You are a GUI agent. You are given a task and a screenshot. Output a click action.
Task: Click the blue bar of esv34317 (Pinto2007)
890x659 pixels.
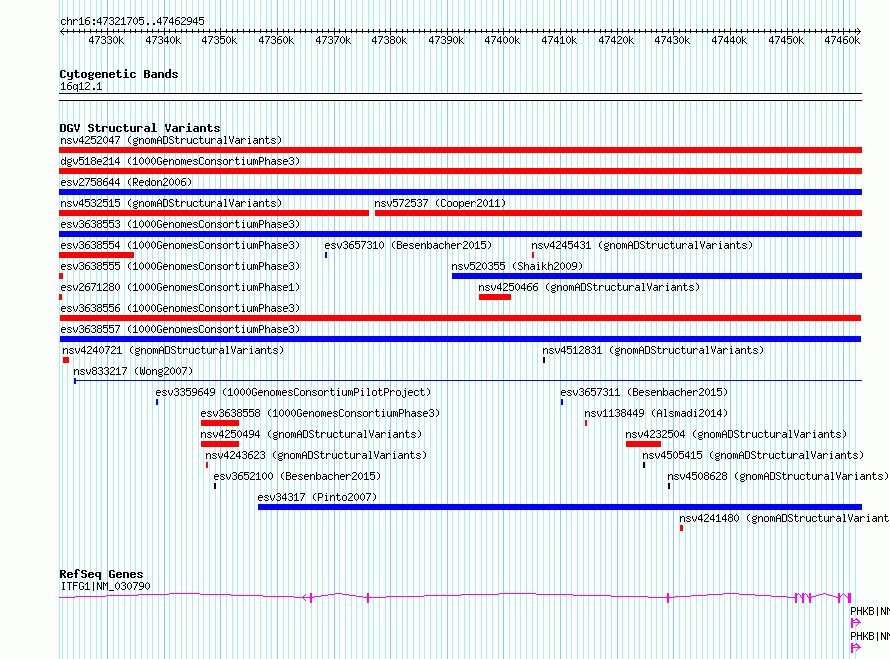click(560, 507)
